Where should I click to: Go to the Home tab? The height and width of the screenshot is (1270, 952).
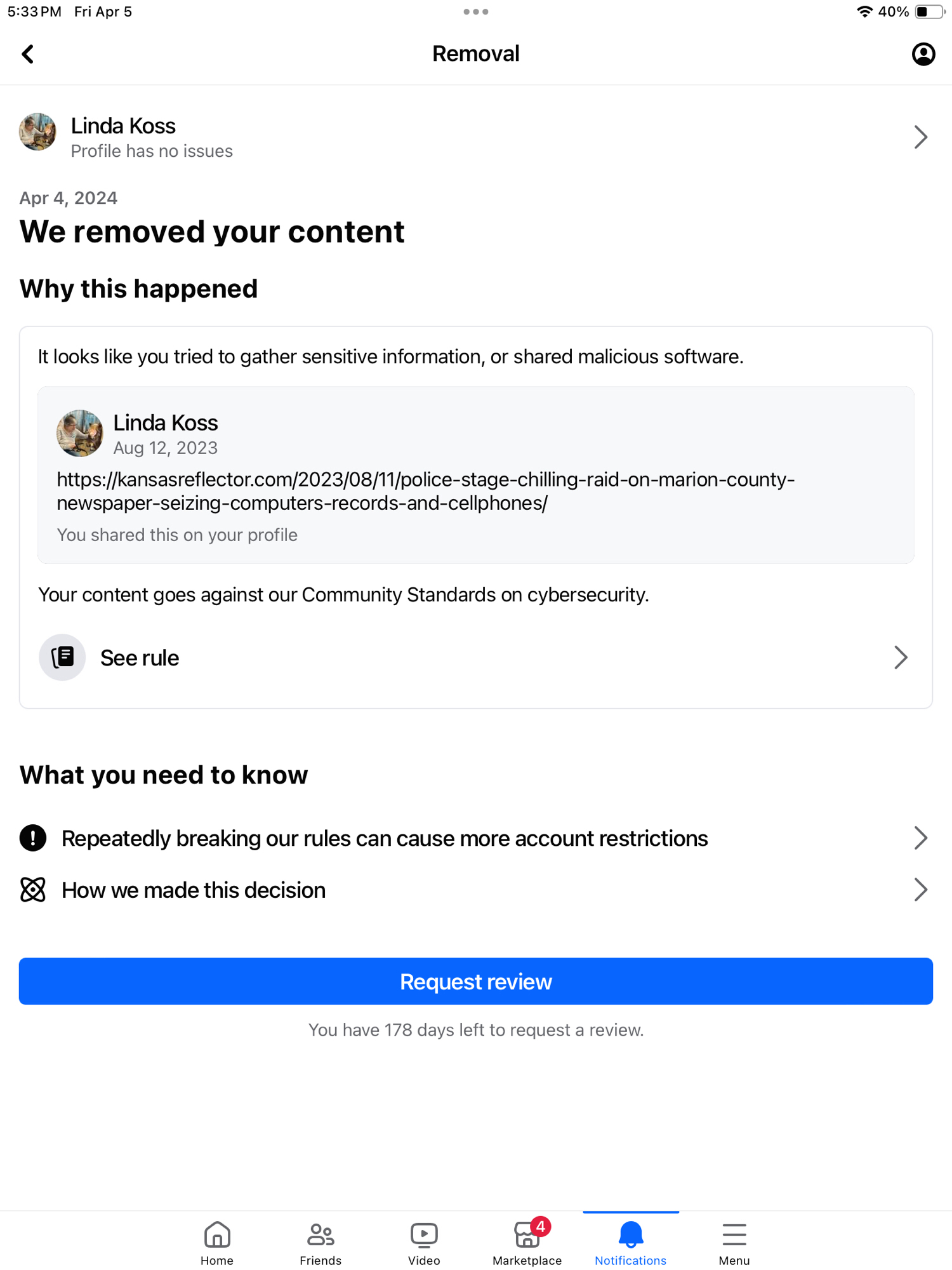[x=217, y=1243]
